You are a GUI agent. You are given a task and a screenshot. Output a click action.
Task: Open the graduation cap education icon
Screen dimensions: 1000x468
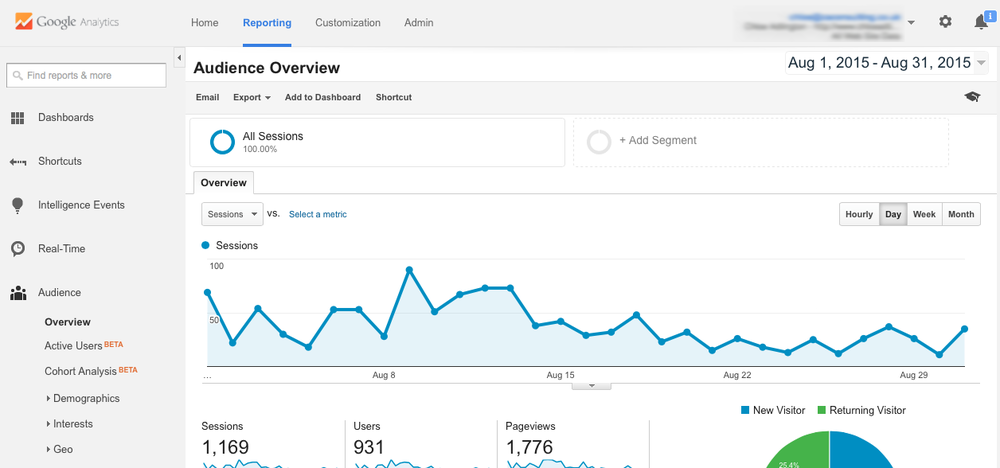tap(972, 97)
